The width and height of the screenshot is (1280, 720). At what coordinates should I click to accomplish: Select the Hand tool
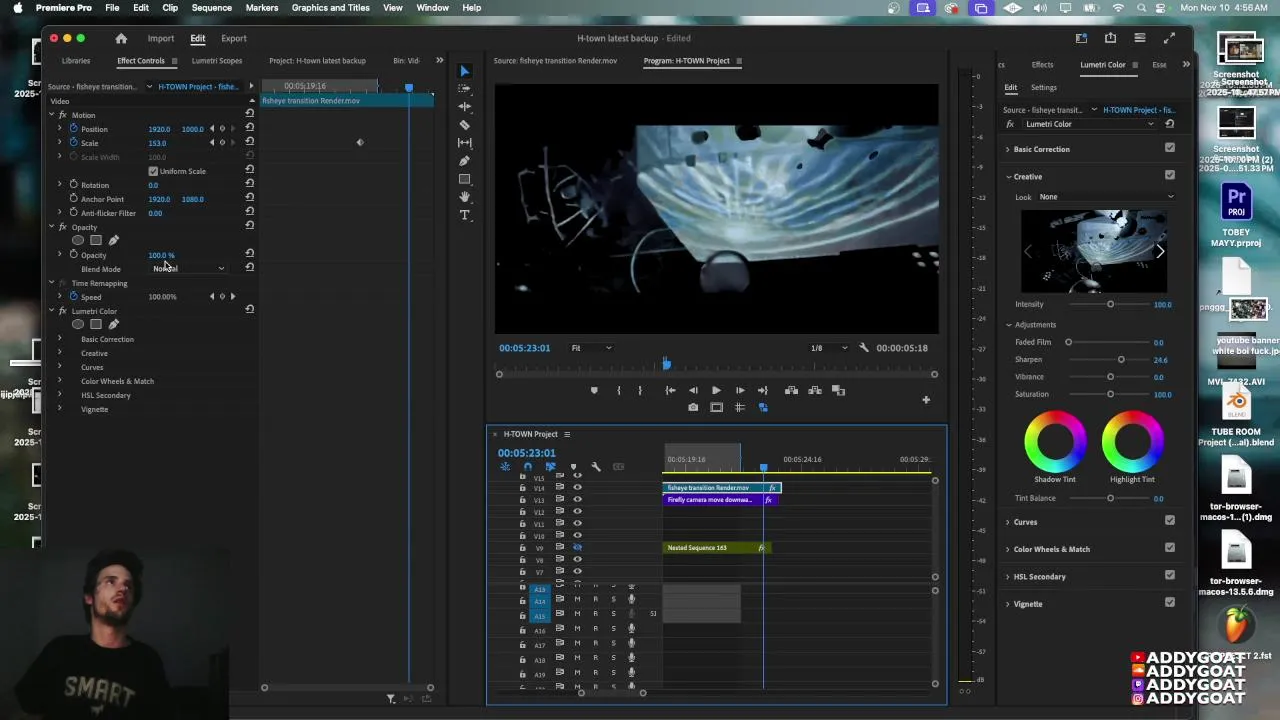click(464, 197)
